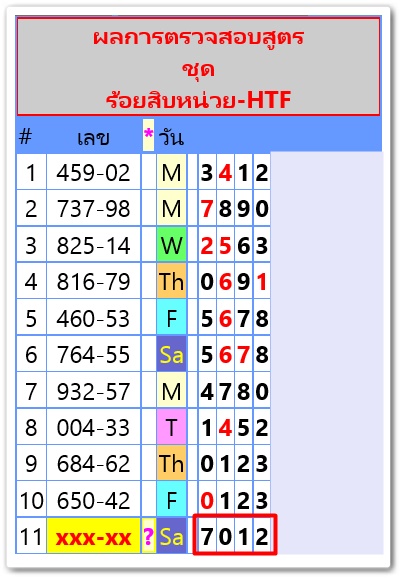This screenshot has width=403, height=580.
Task: Click the orange 'Th' day cell in row 9
Action: [x=171, y=463]
